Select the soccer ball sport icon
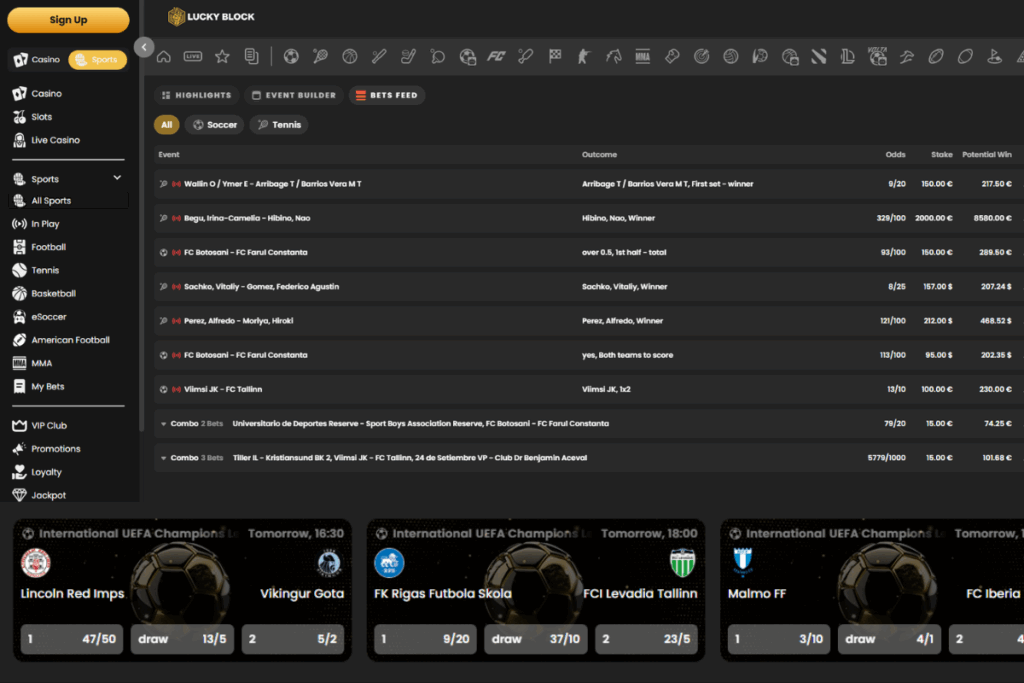Viewport: 1024px width, 683px height. tap(291, 57)
